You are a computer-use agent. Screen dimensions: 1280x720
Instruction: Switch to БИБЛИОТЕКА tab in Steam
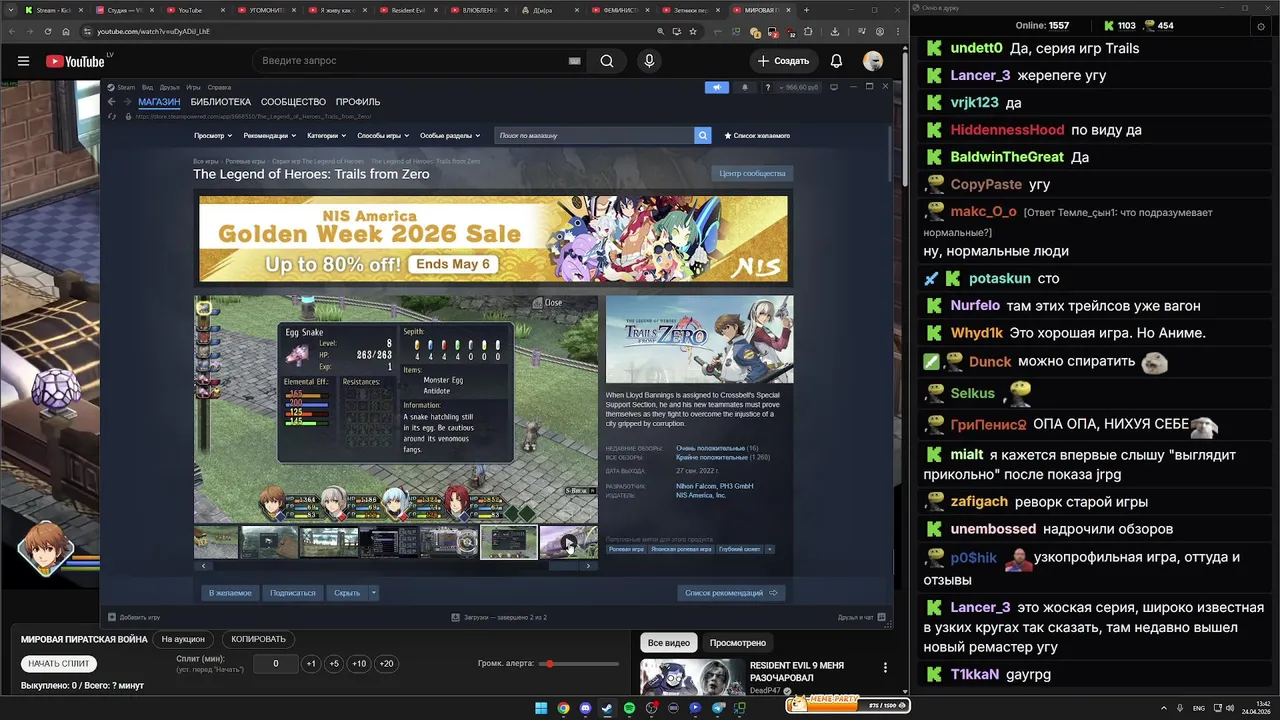coord(221,102)
